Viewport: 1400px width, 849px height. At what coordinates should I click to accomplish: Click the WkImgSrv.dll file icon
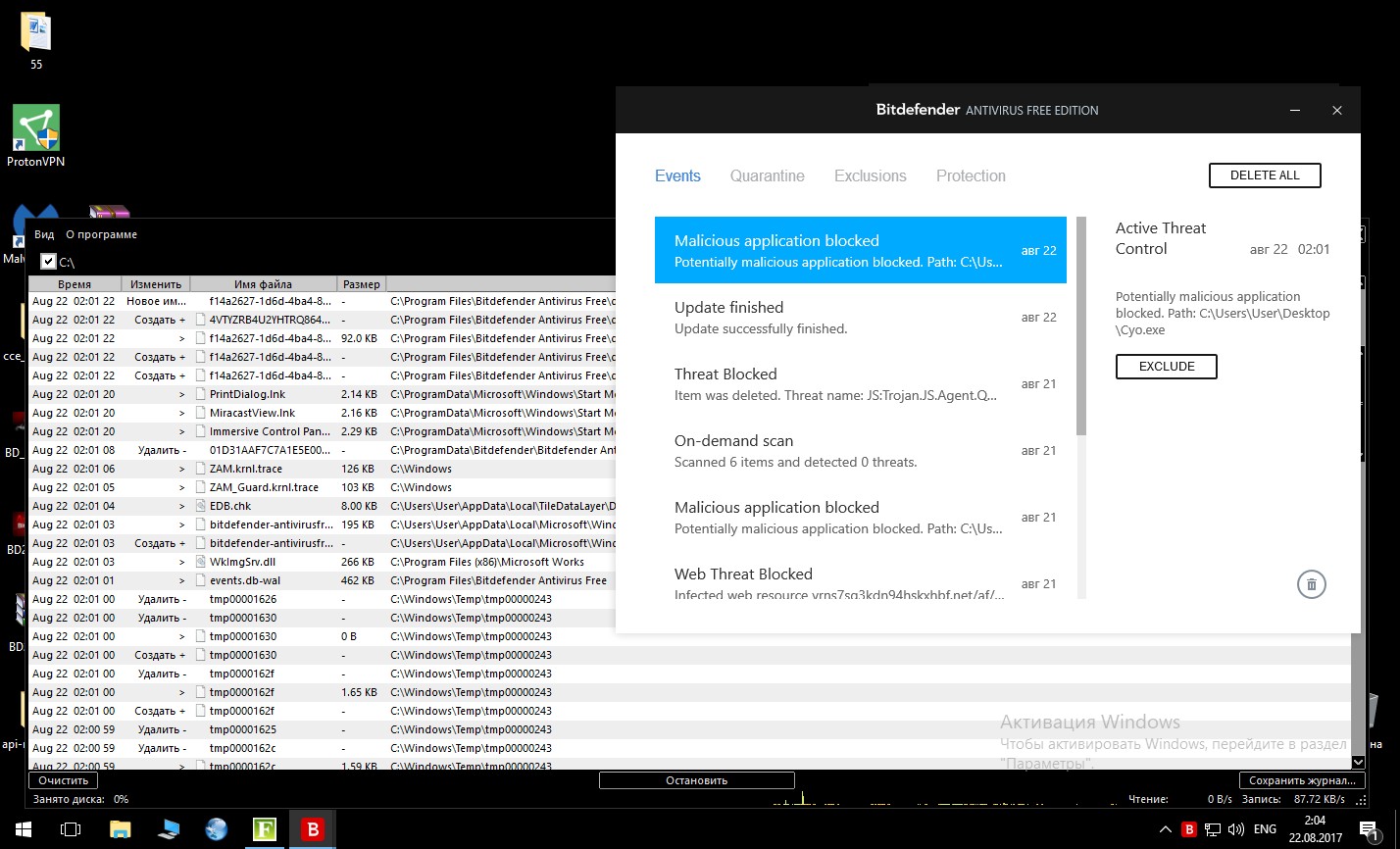click(x=201, y=562)
